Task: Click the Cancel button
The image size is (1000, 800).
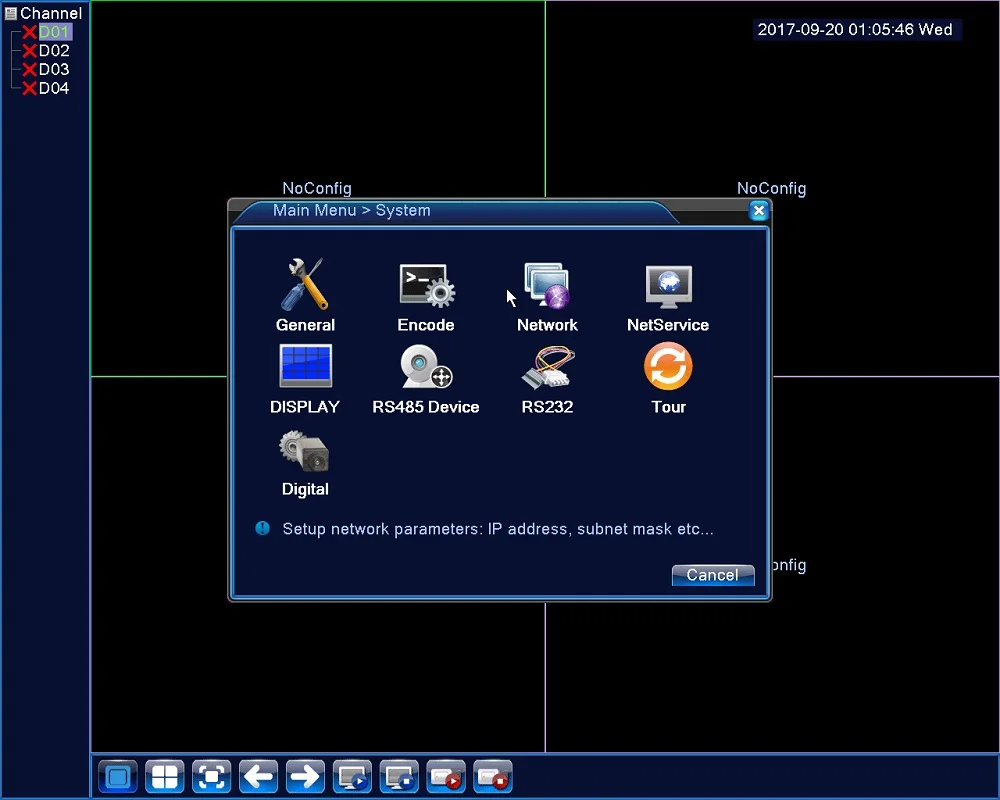Action: (712, 575)
